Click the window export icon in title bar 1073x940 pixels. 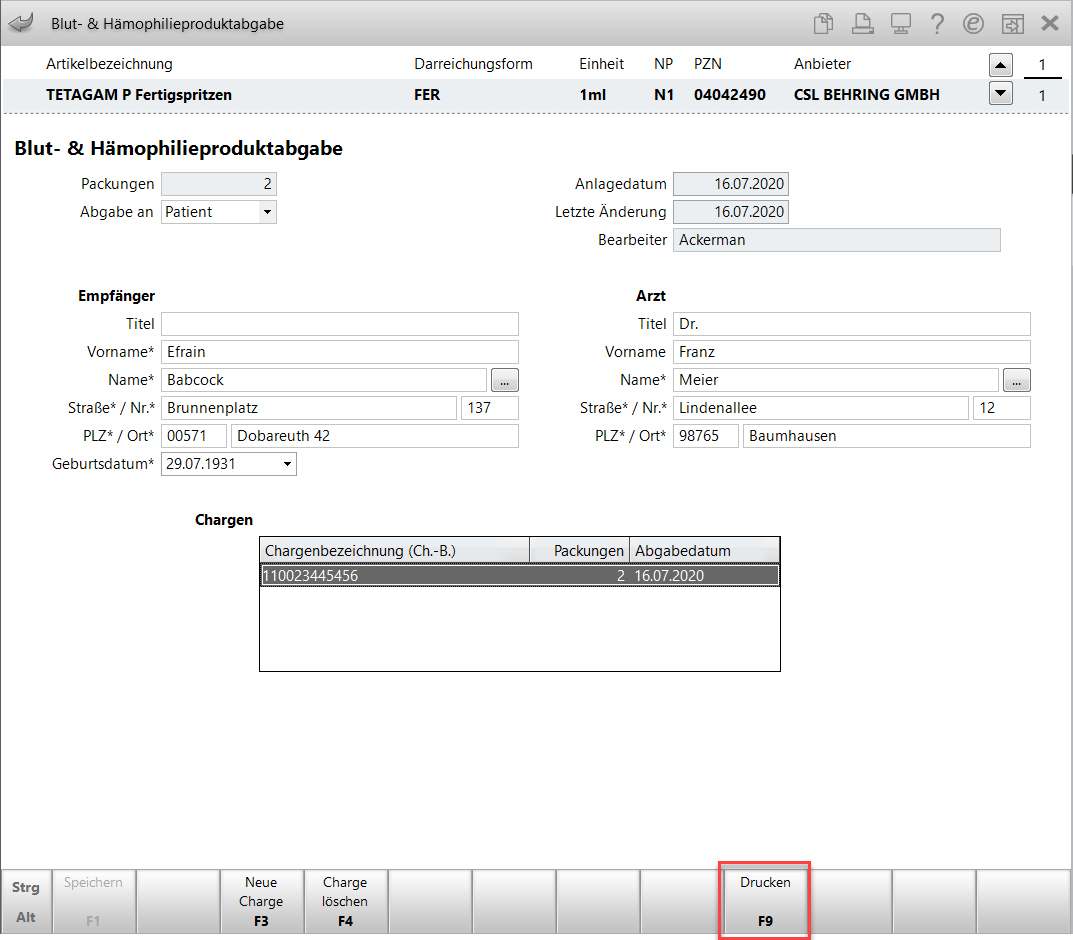tap(1012, 23)
